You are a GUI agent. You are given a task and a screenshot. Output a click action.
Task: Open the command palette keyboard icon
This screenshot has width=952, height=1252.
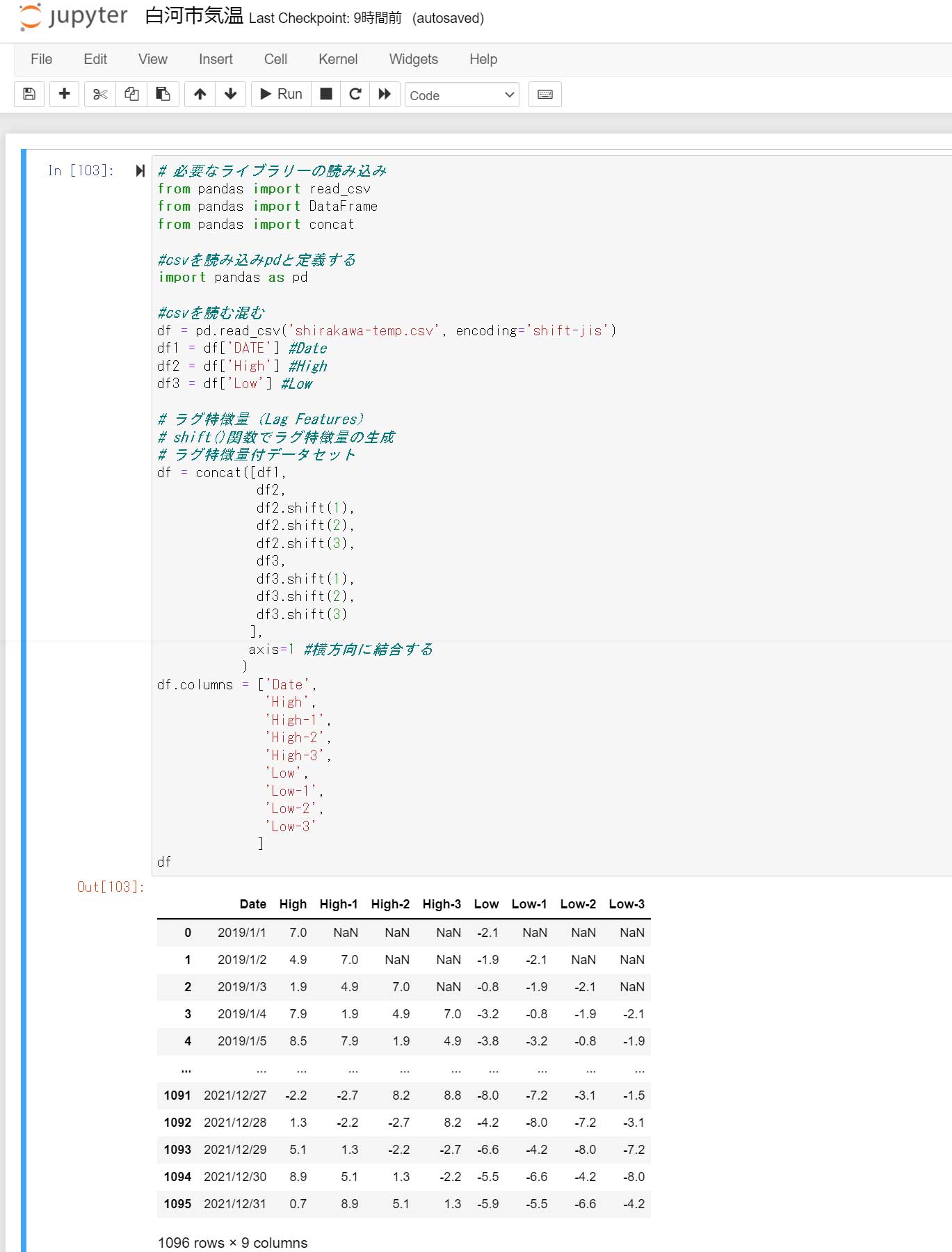(545, 94)
